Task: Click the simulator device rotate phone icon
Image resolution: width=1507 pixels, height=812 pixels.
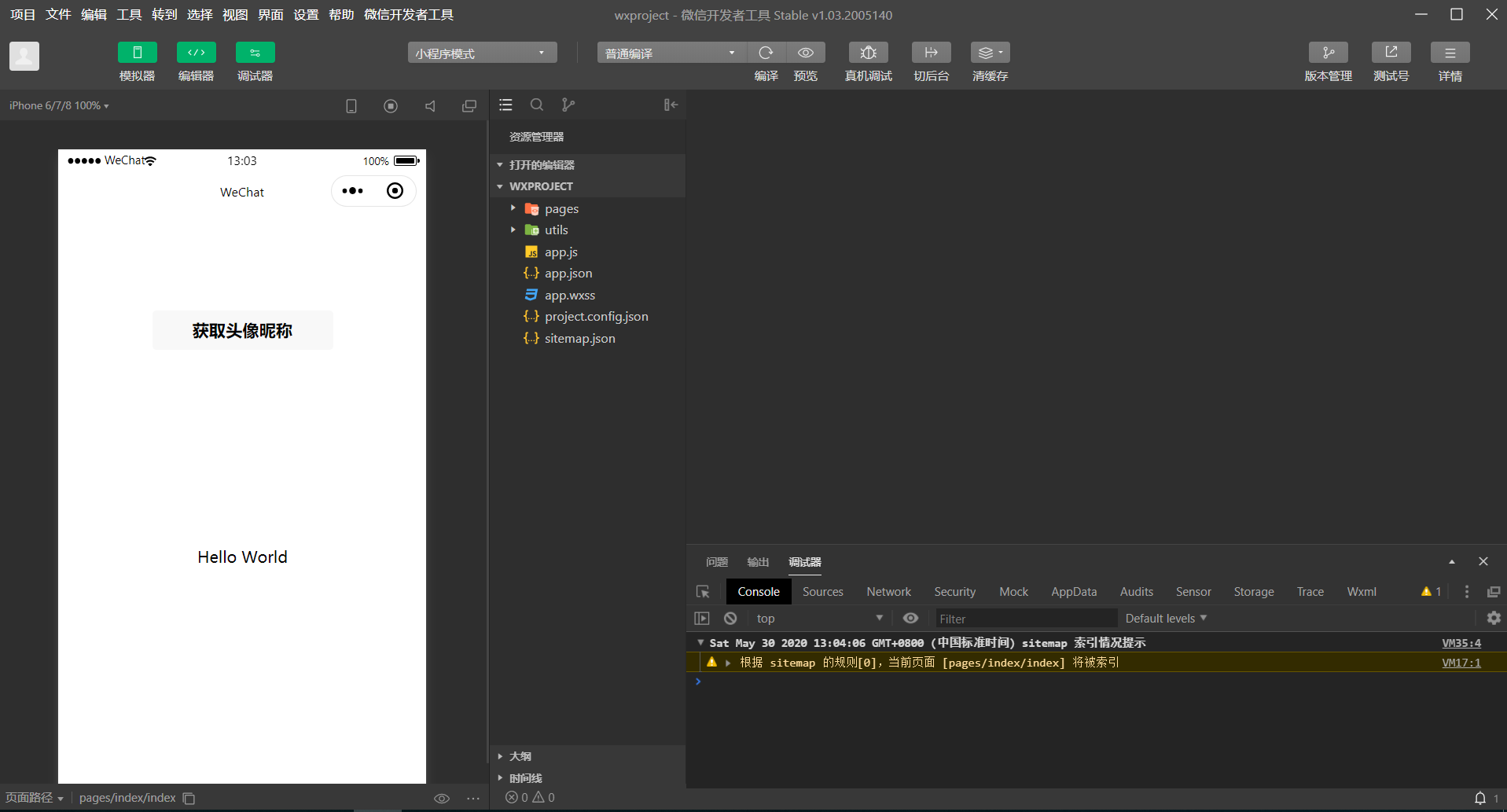Action: [351, 105]
